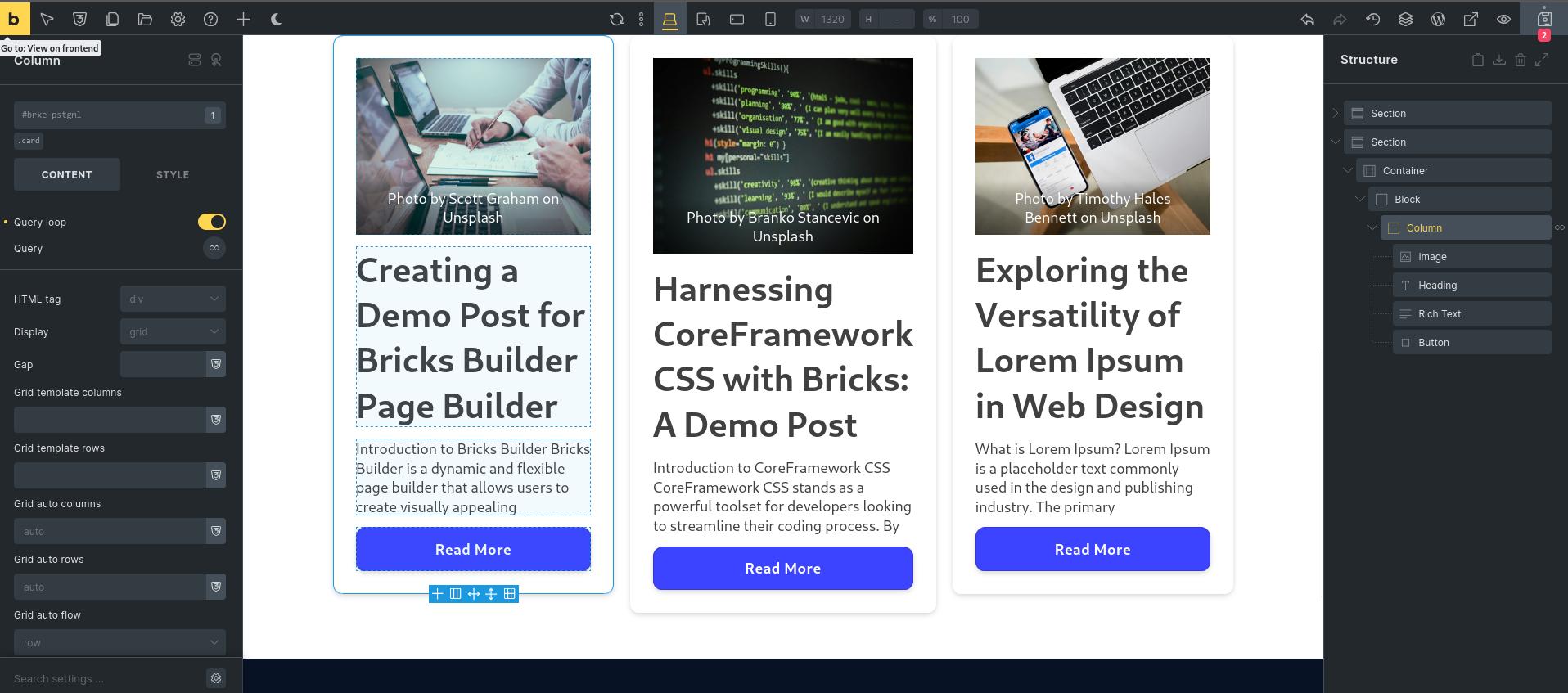Open the vertical three-dots breakpoint menu
Screen dimensions: 1568x693
(x=641, y=20)
